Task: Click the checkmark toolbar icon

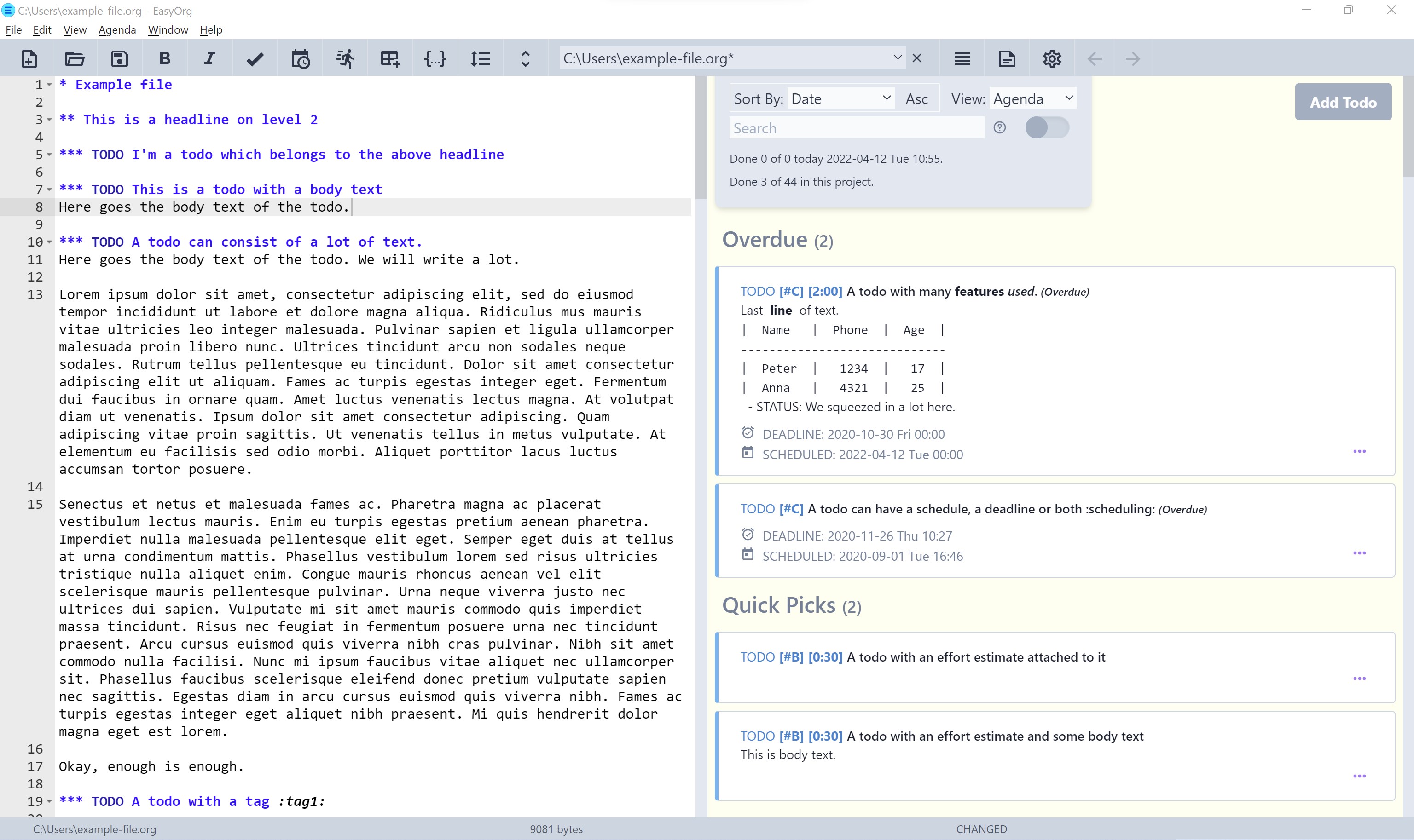Action: [x=255, y=59]
